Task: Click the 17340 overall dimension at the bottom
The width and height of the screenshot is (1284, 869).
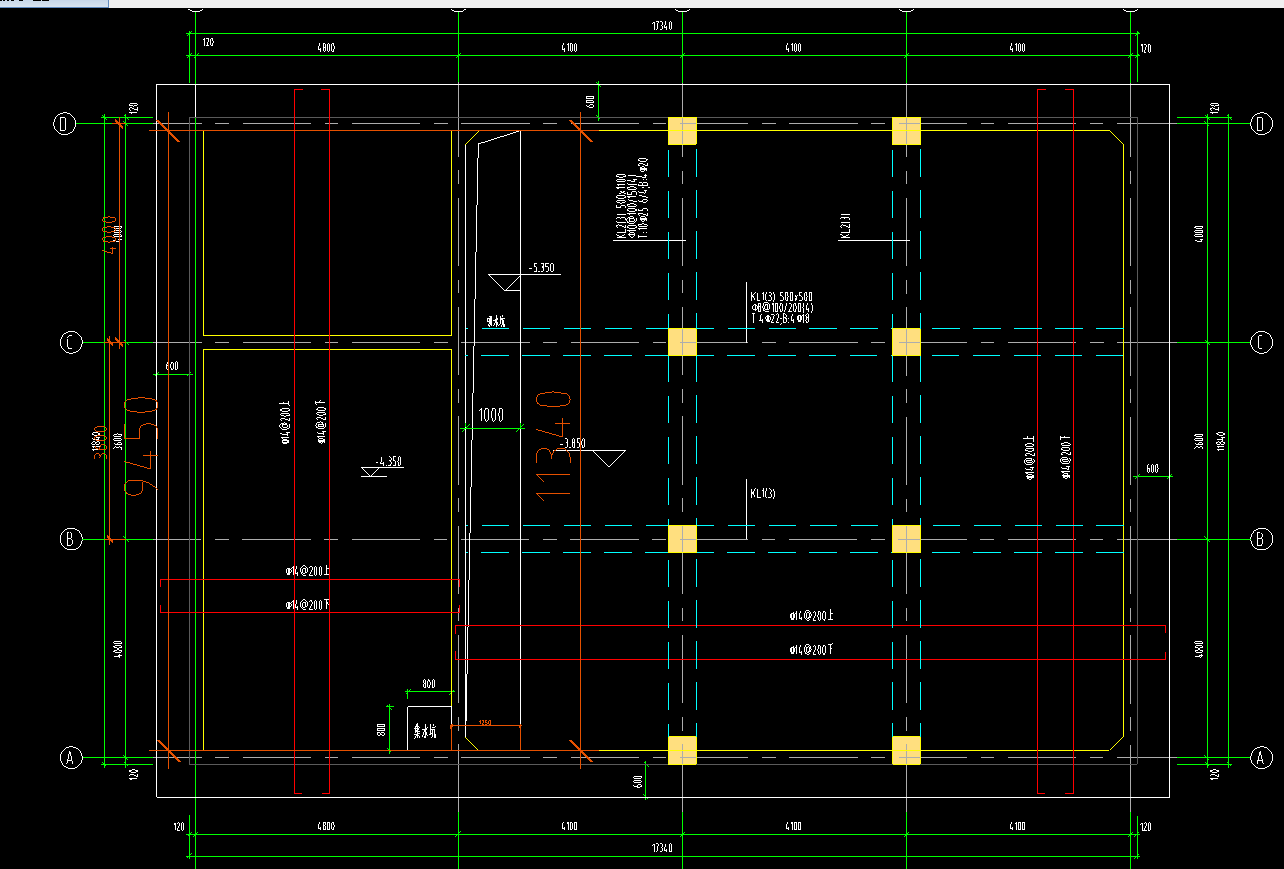Action: tap(661, 848)
